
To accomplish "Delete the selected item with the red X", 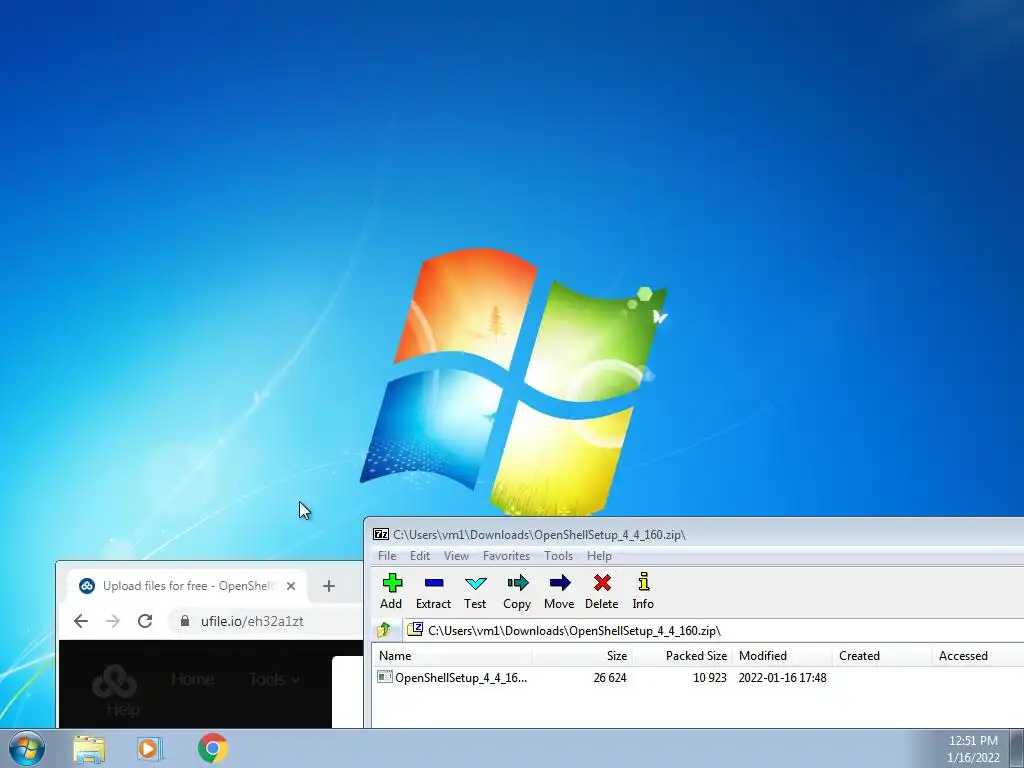I will coord(601,591).
